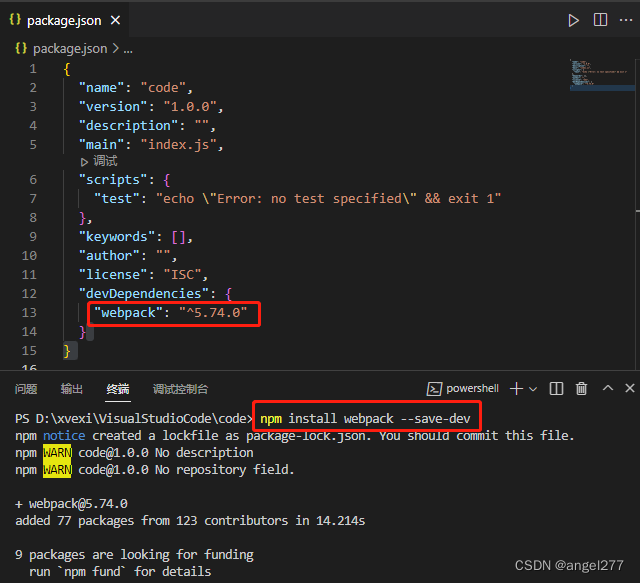The width and height of the screenshot is (640, 583).
Task: Click the "description" key on line 4
Action: pos(128,126)
